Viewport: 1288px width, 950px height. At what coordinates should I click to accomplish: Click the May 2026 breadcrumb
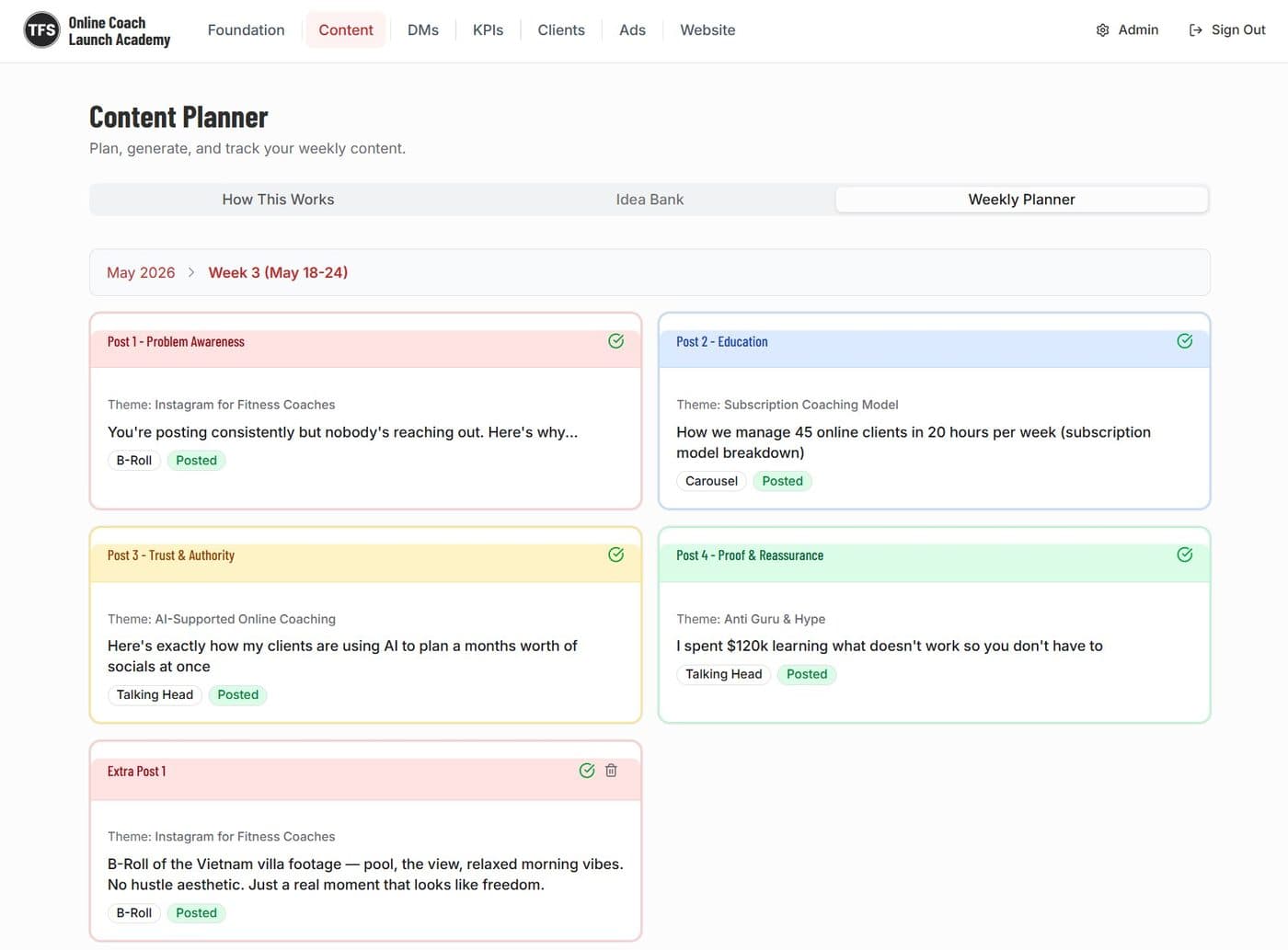[141, 273]
